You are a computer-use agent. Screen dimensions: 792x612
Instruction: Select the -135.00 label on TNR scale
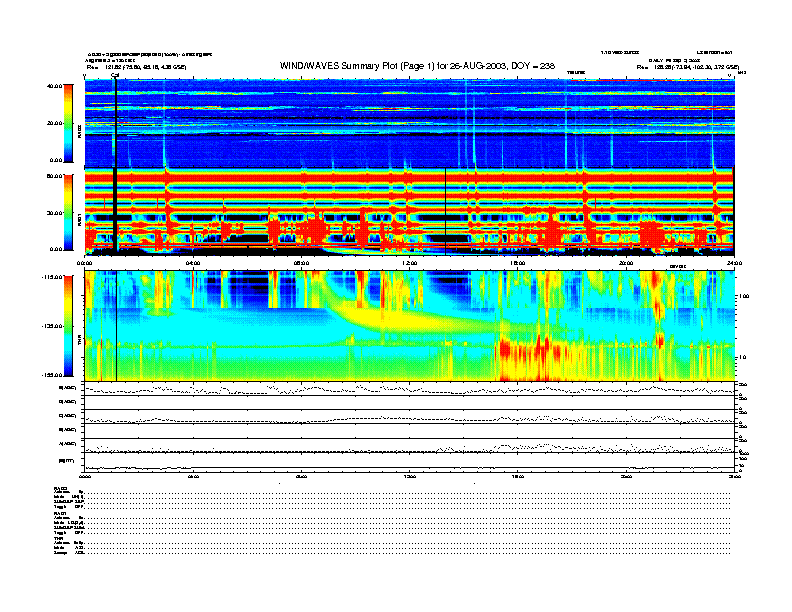(x=53, y=326)
